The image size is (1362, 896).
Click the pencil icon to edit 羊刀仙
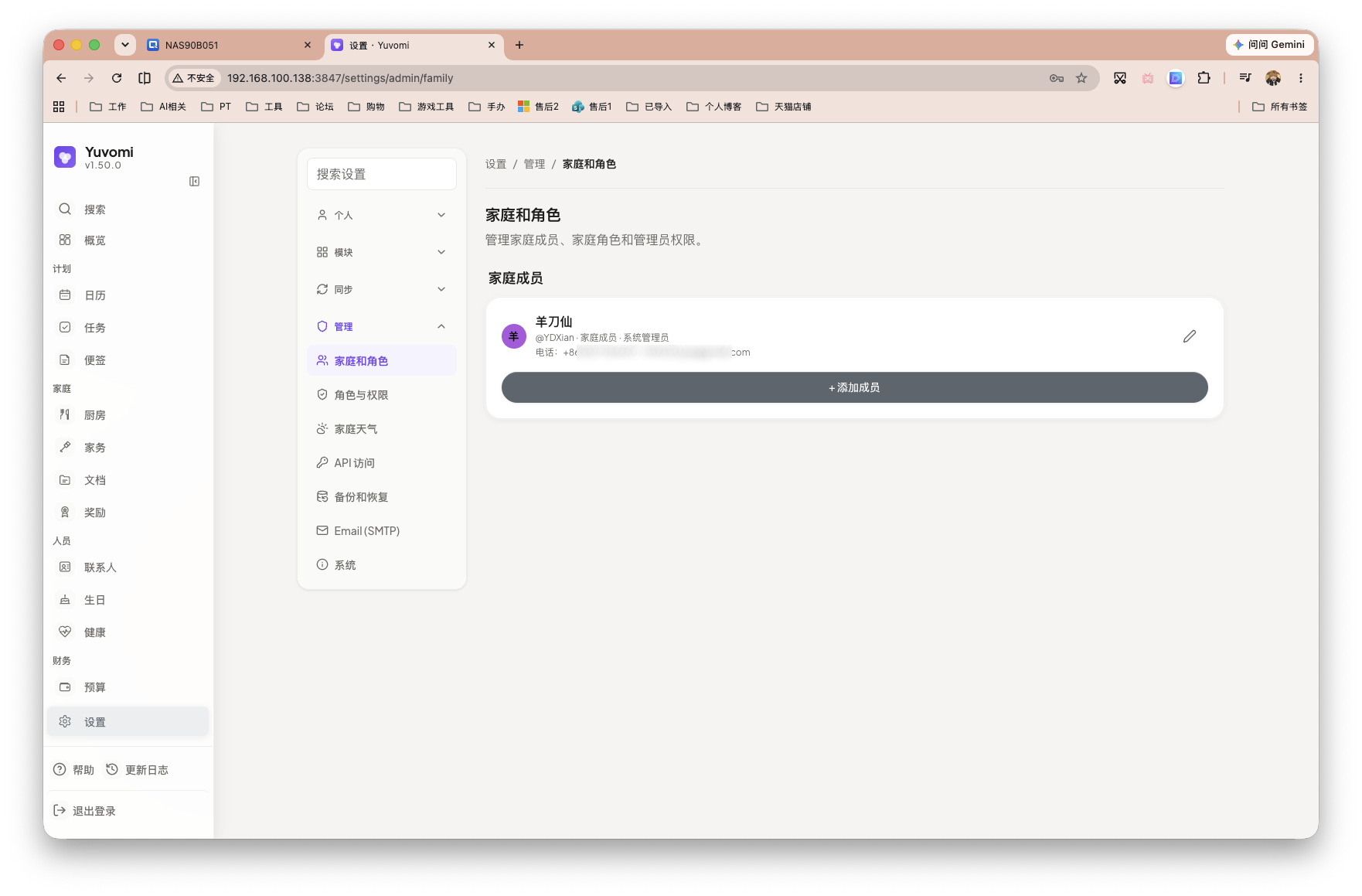tap(1190, 336)
